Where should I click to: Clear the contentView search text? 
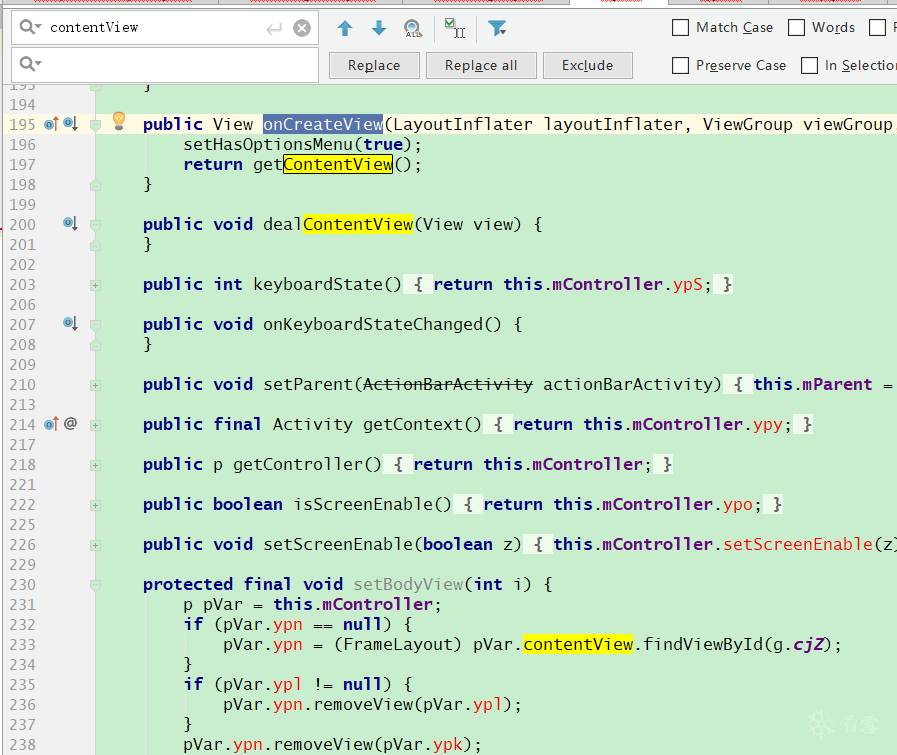click(301, 28)
